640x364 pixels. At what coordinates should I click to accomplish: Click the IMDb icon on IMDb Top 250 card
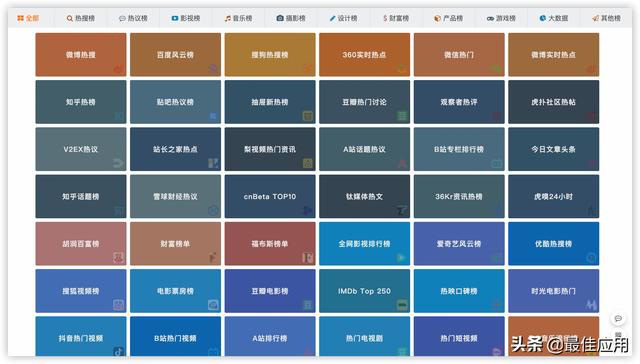402,305
